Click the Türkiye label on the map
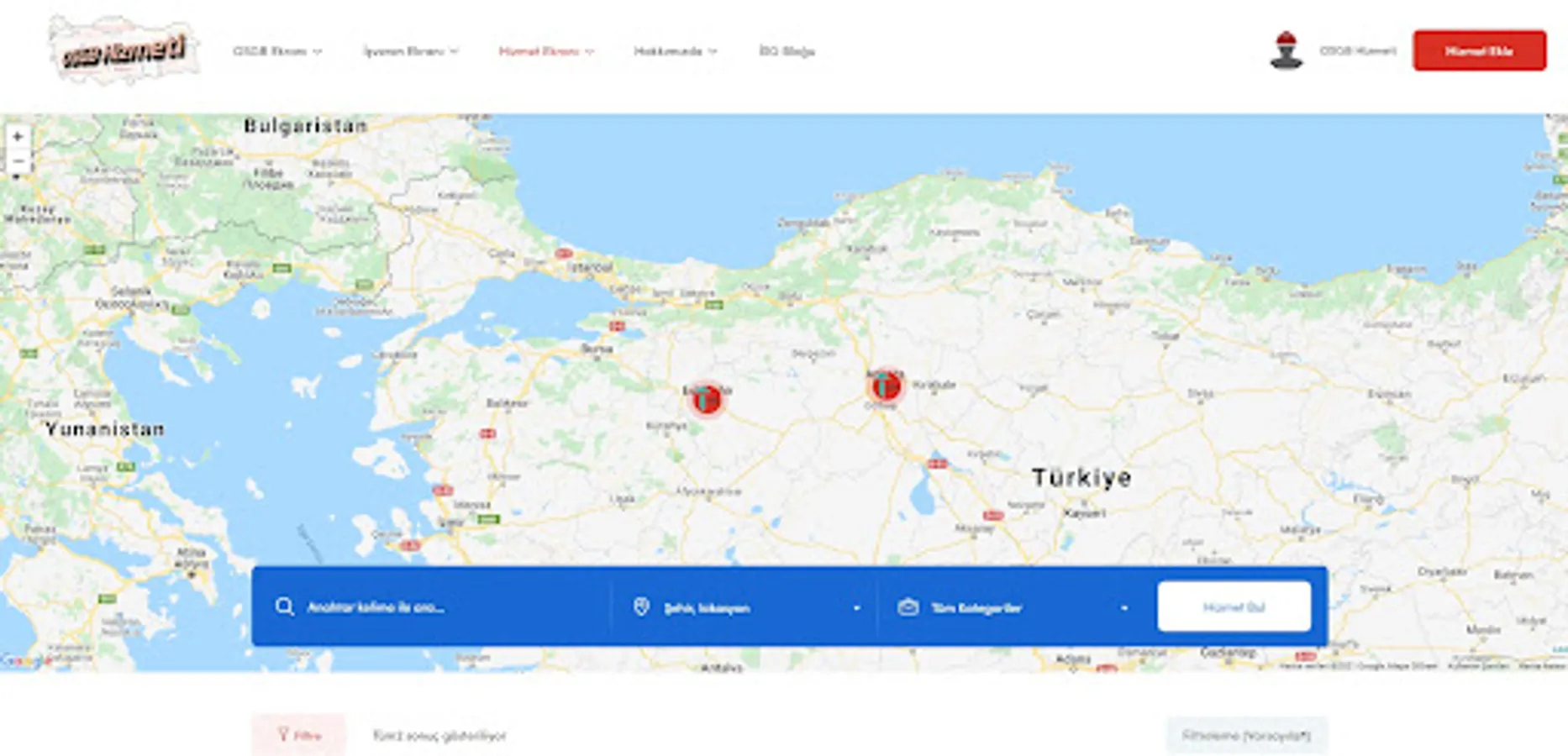This screenshot has height=756, width=1568. tap(1081, 478)
